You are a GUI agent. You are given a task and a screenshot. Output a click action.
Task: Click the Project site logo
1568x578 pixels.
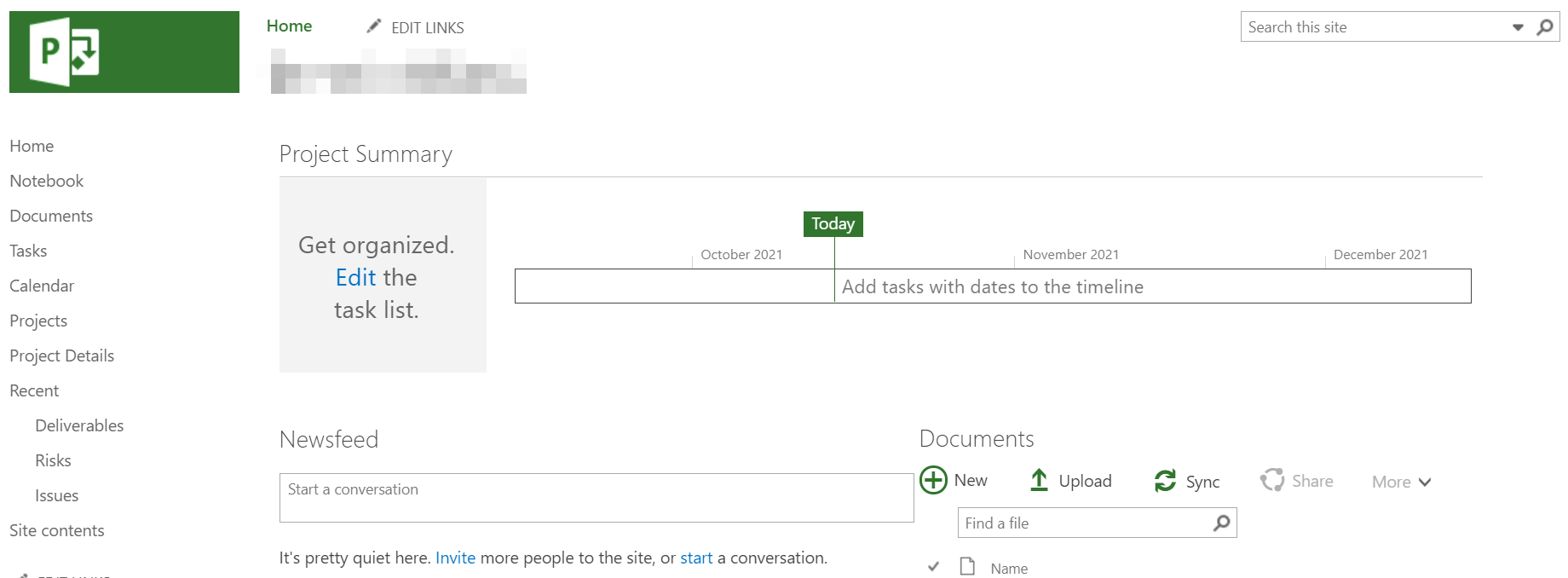pyautogui.click(x=124, y=52)
